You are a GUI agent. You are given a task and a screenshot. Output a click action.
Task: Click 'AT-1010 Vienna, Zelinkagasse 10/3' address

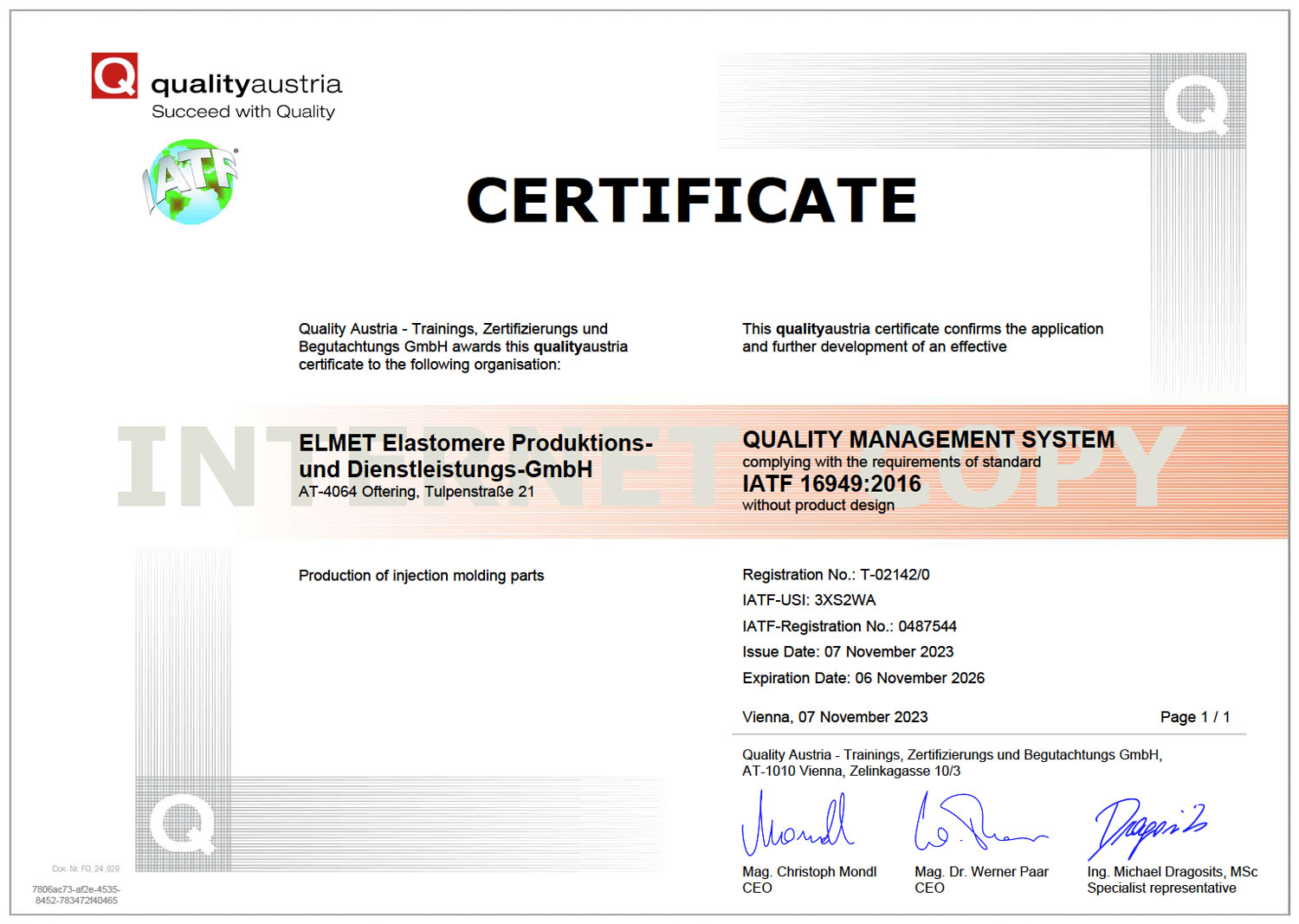[x=851, y=771]
